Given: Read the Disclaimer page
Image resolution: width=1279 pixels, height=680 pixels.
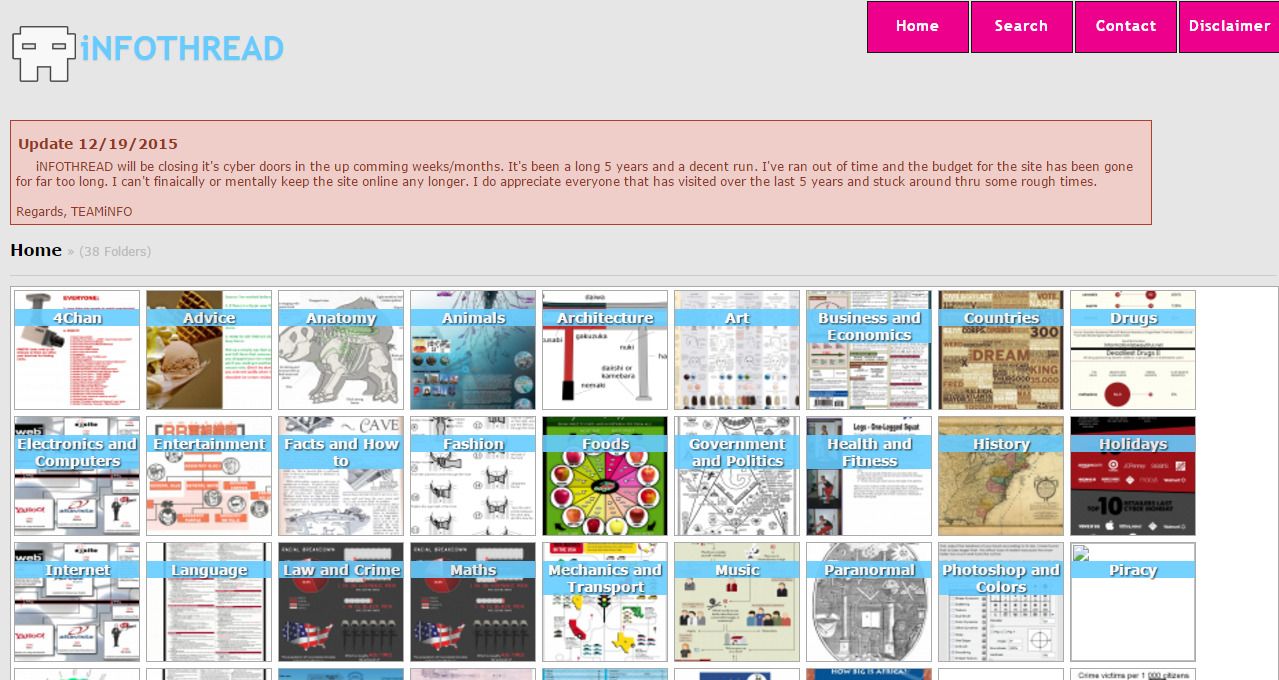Looking at the screenshot, I should [1229, 26].
